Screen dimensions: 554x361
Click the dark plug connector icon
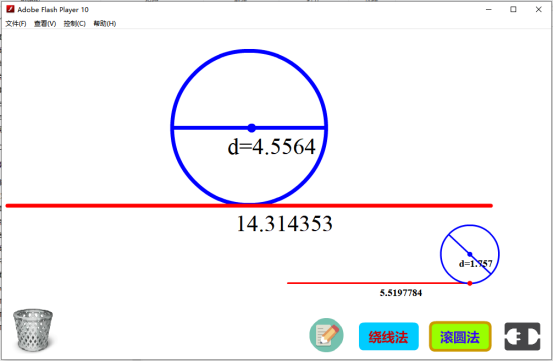pos(522,336)
